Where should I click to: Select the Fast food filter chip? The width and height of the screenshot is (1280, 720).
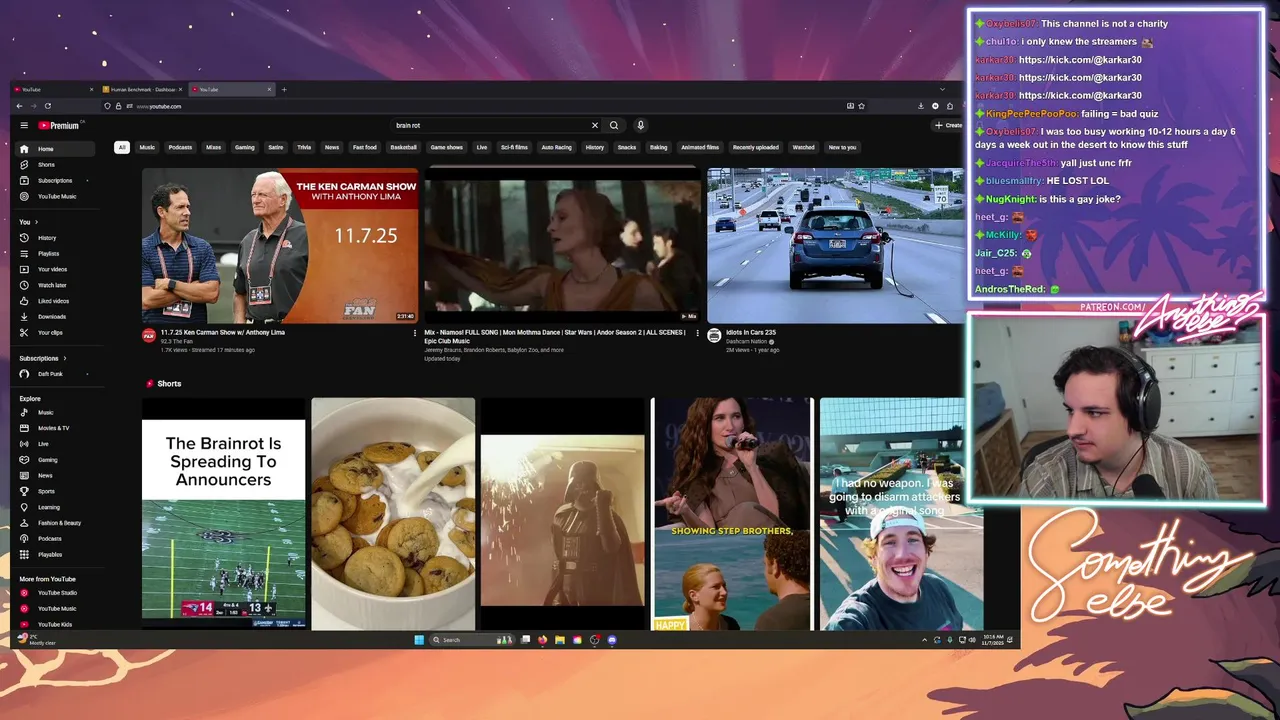pos(365,147)
